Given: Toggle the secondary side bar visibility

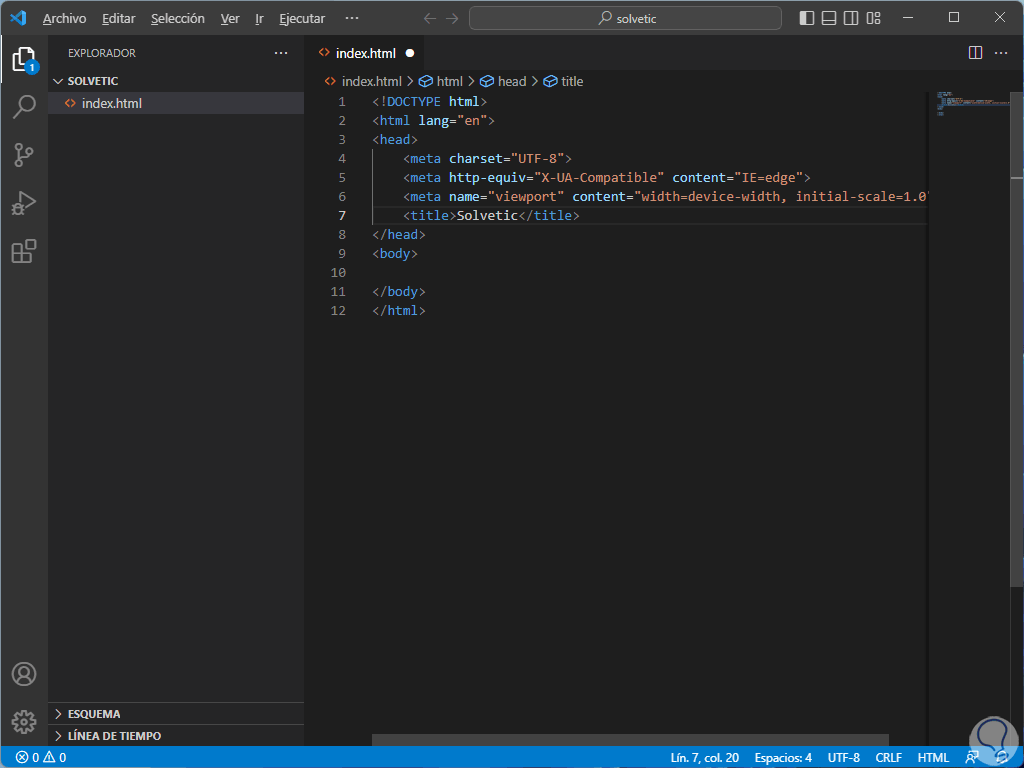Looking at the screenshot, I should [x=851, y=18].
